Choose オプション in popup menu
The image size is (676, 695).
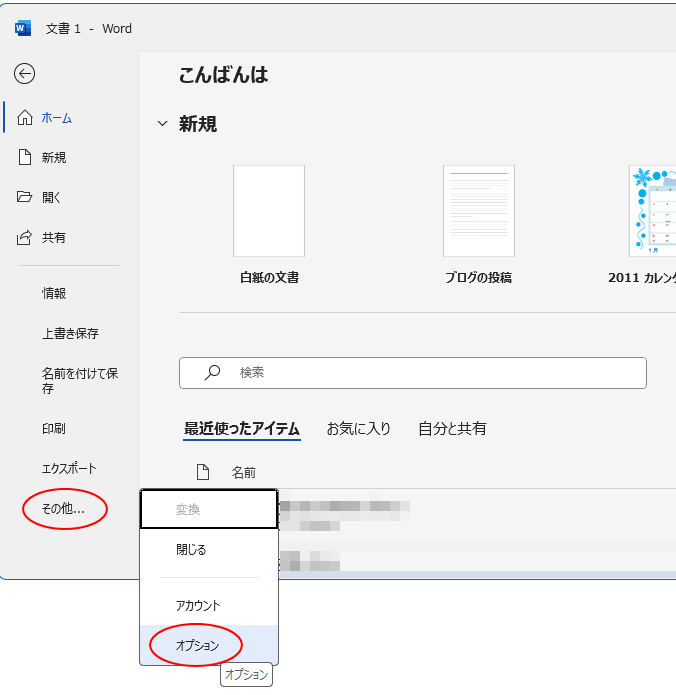(x=209, y=645)
